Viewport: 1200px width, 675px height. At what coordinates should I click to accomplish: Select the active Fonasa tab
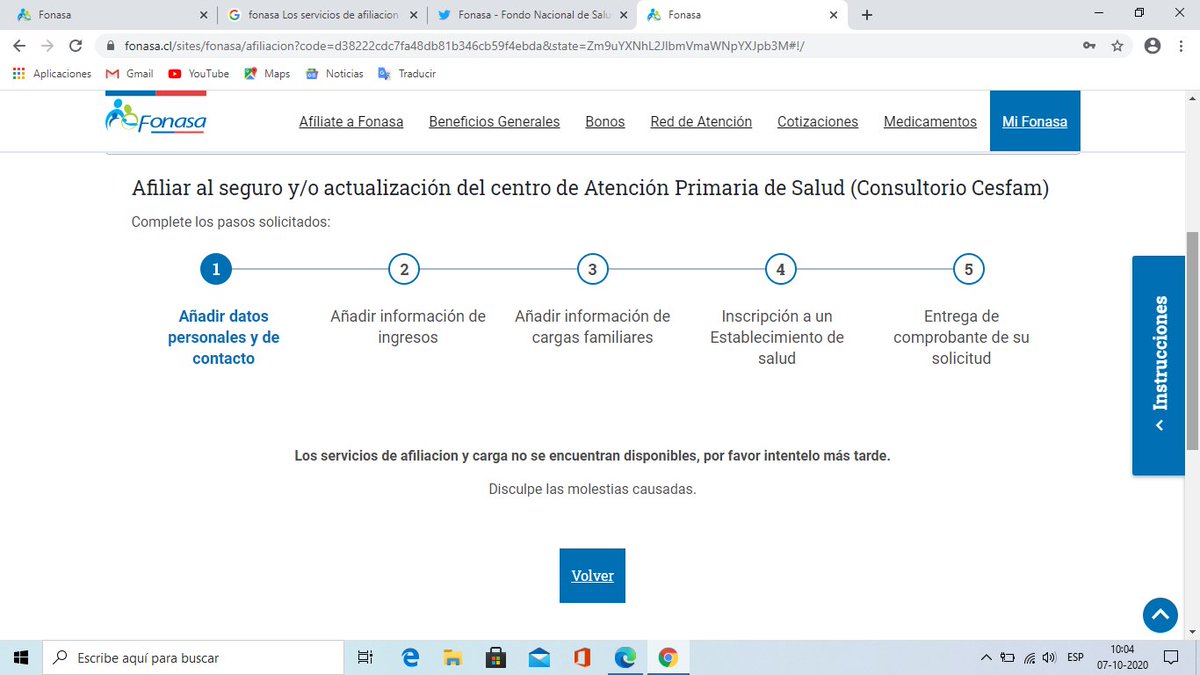(x=740, y=15)
